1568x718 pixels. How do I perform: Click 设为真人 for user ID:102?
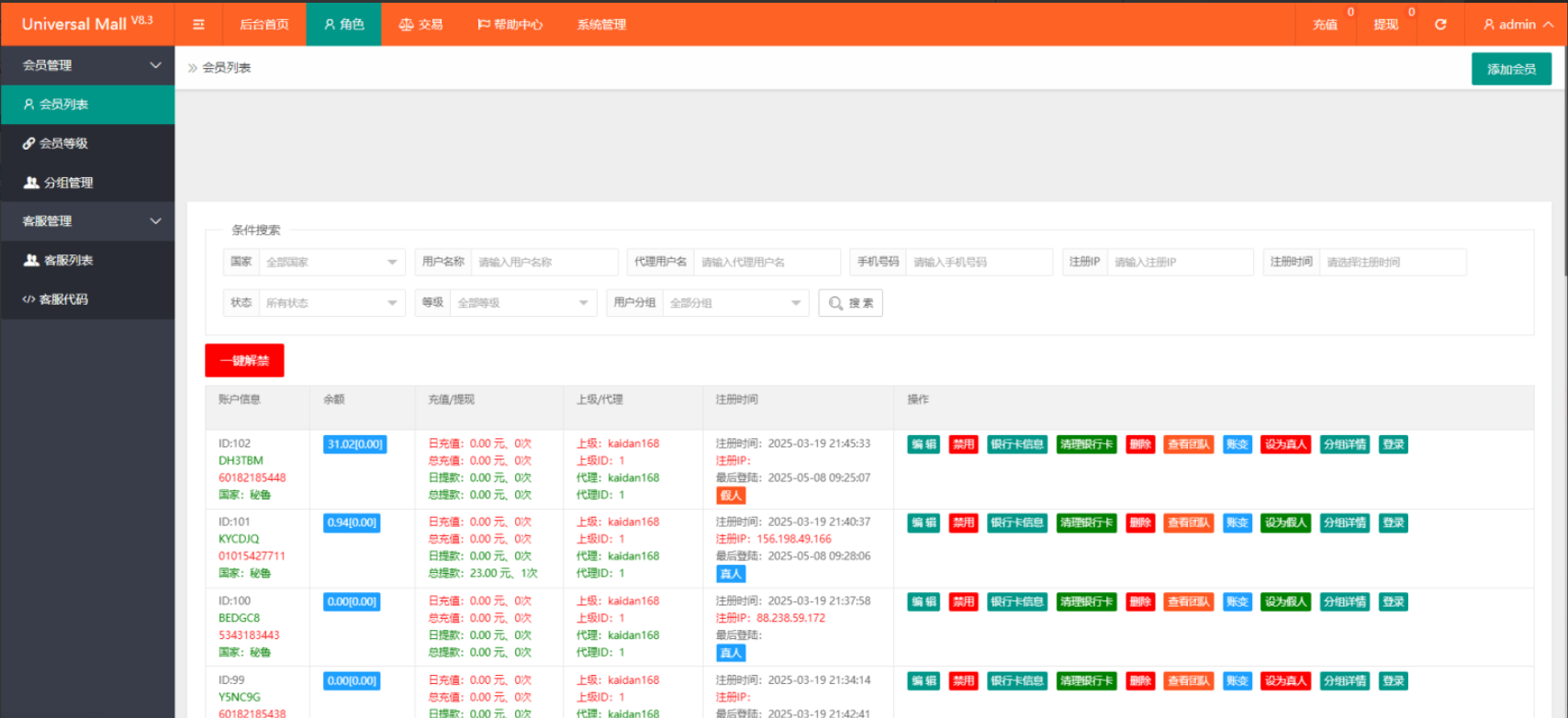1285,444
